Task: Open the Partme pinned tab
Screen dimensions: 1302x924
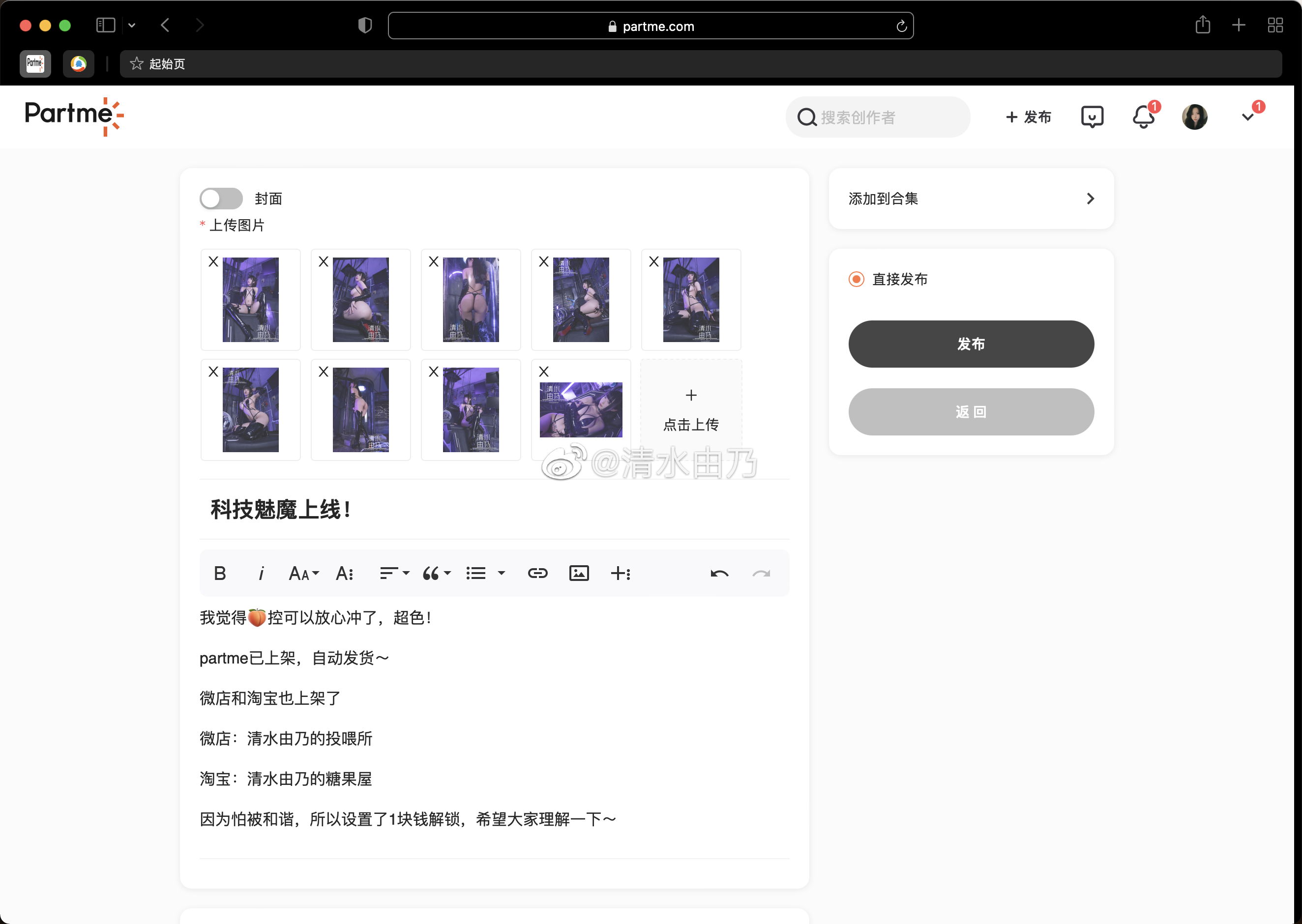Action: click(35, 64)
